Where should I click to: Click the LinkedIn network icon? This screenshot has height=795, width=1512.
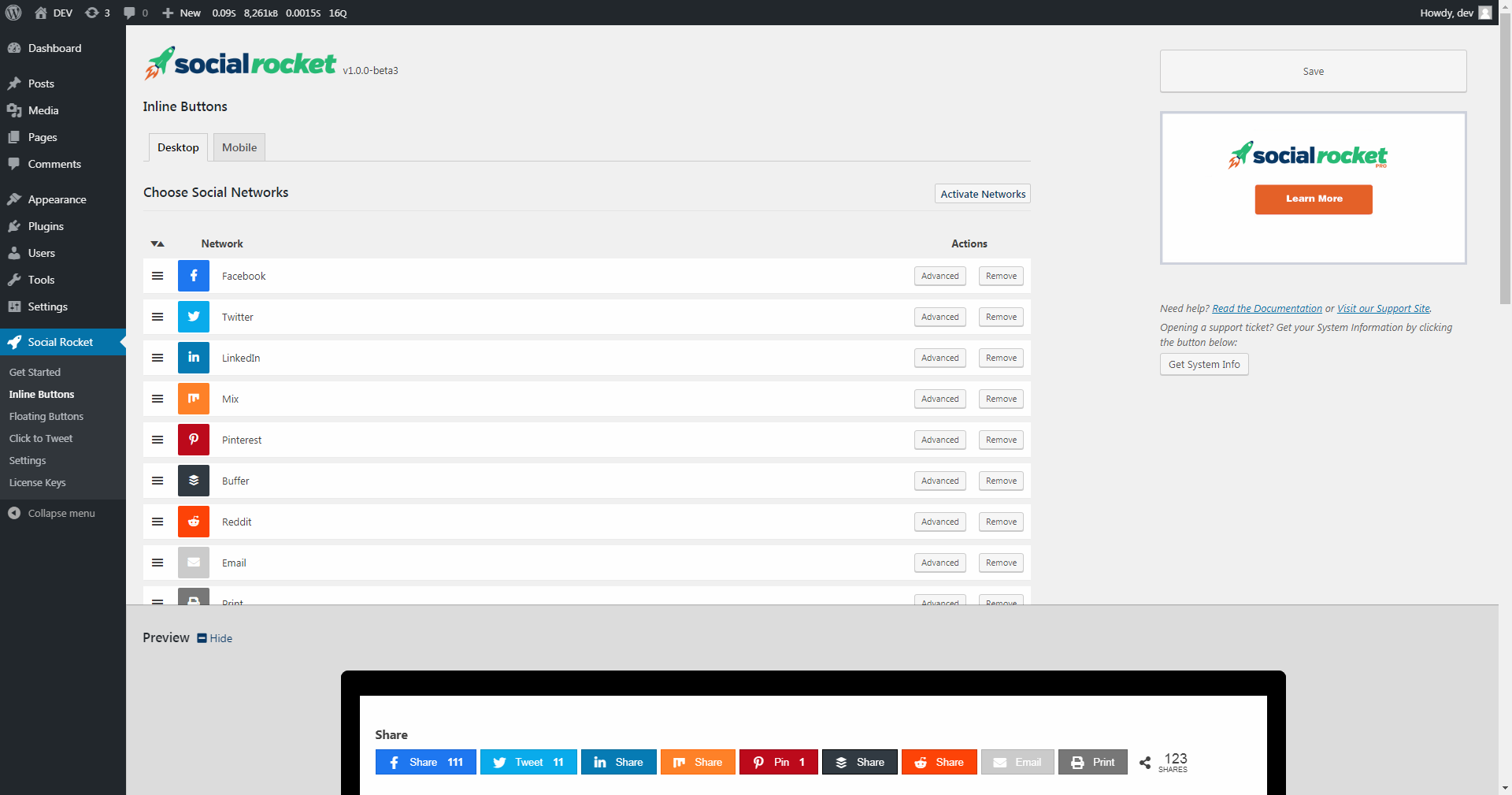coord(194,358)
